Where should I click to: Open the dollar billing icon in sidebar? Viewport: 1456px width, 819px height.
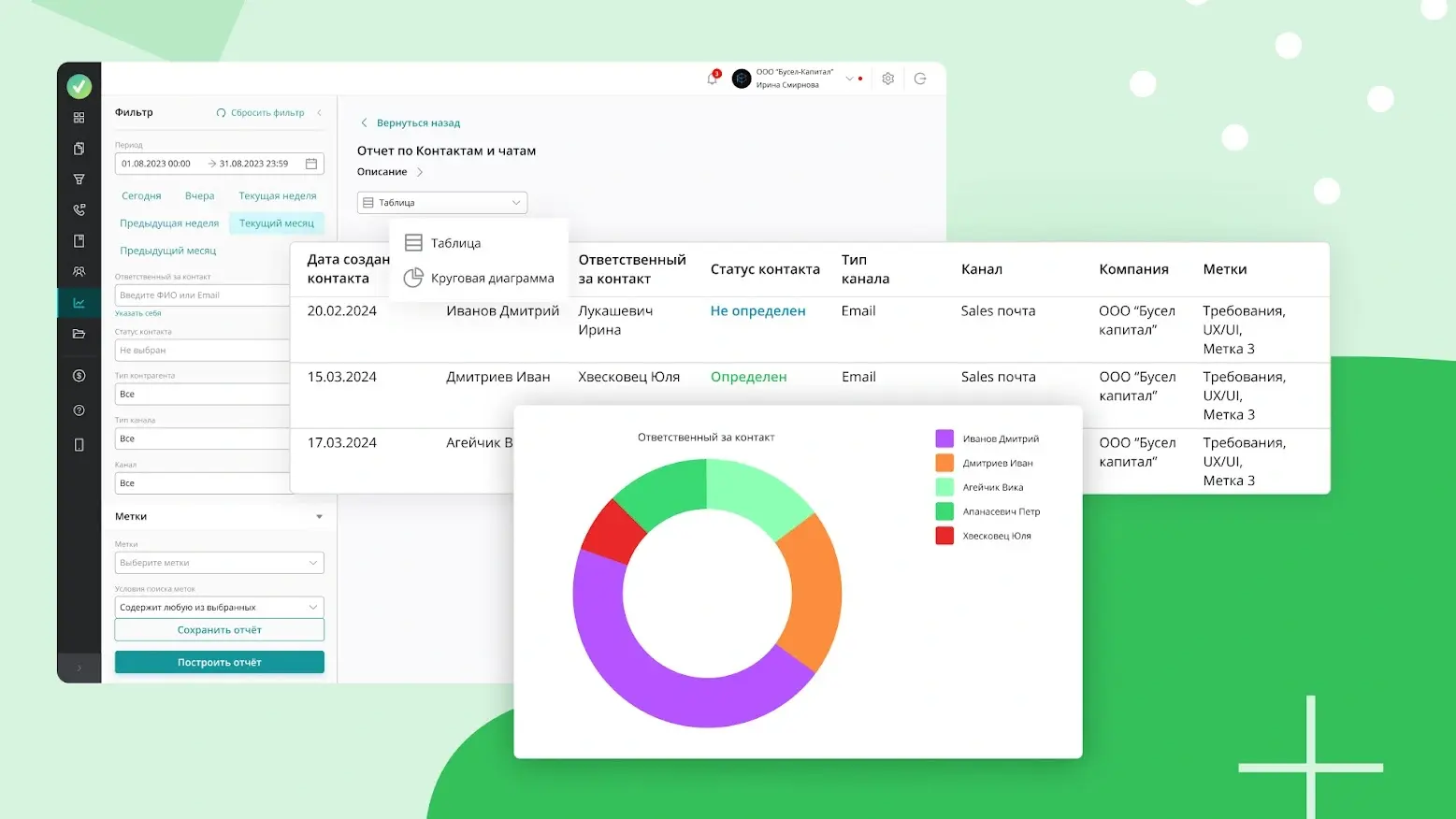(79, 376)
